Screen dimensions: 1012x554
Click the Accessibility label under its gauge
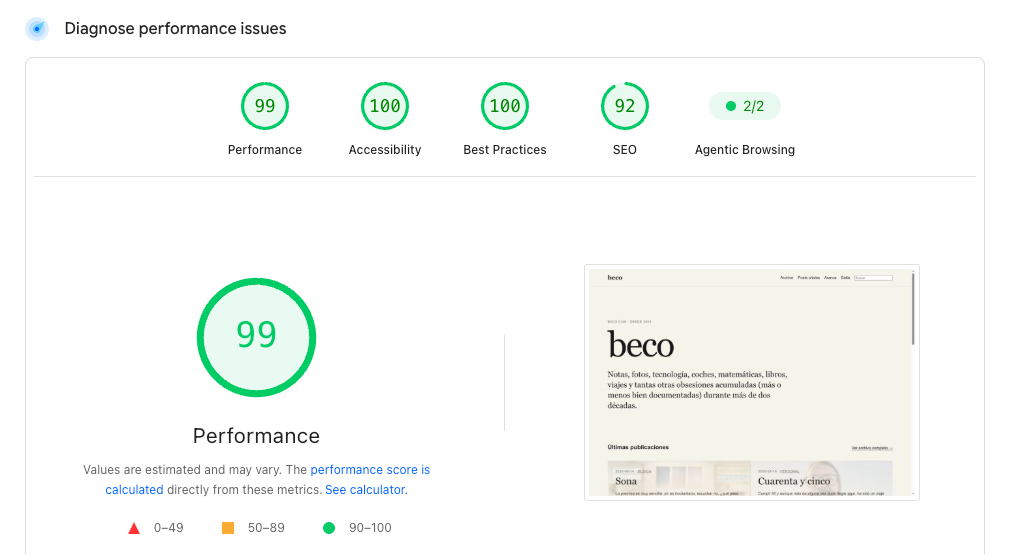pyautogui.click(x=385, y=150)
